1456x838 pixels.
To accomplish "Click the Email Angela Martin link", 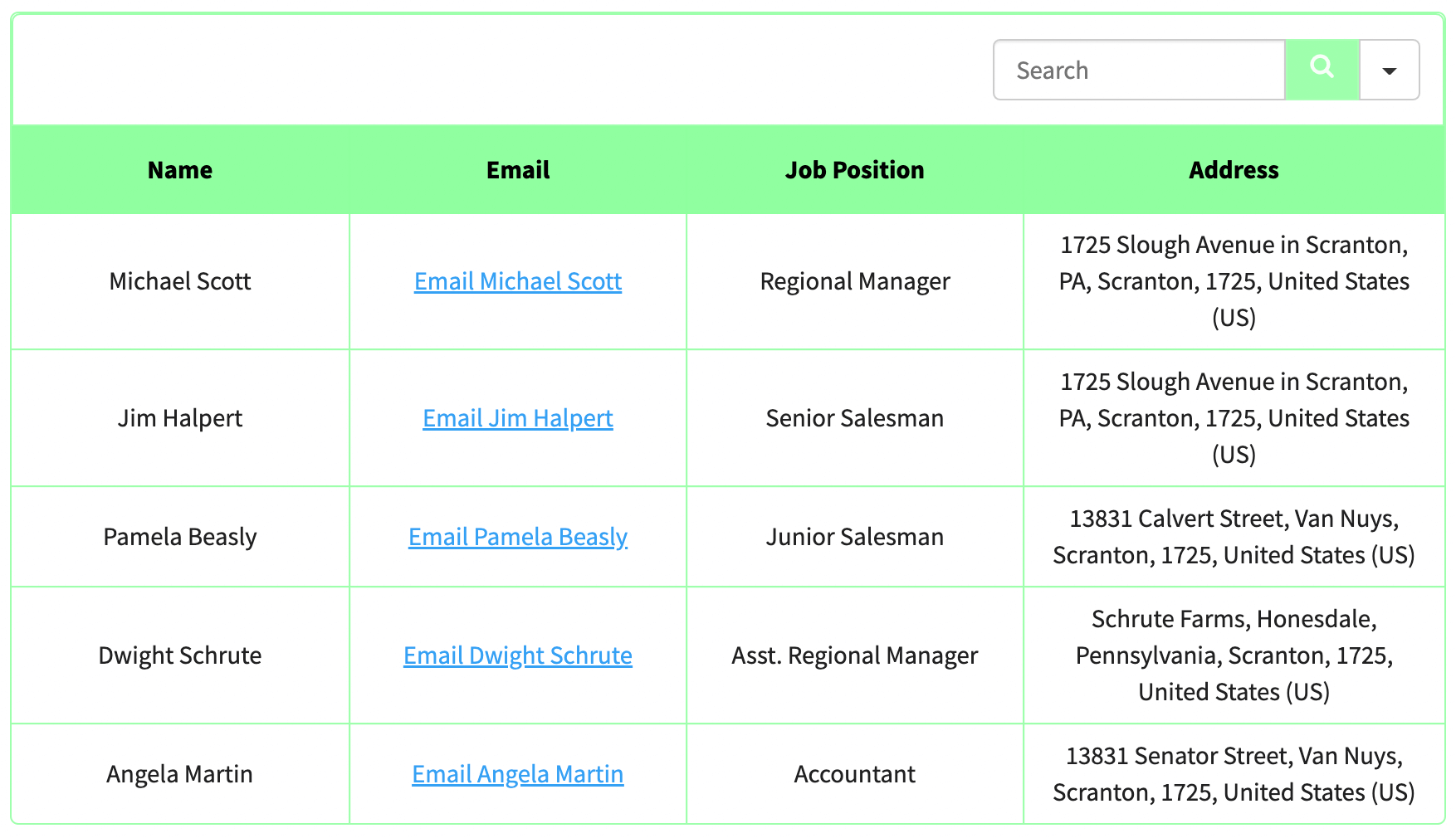I will (x=518, y=774).
